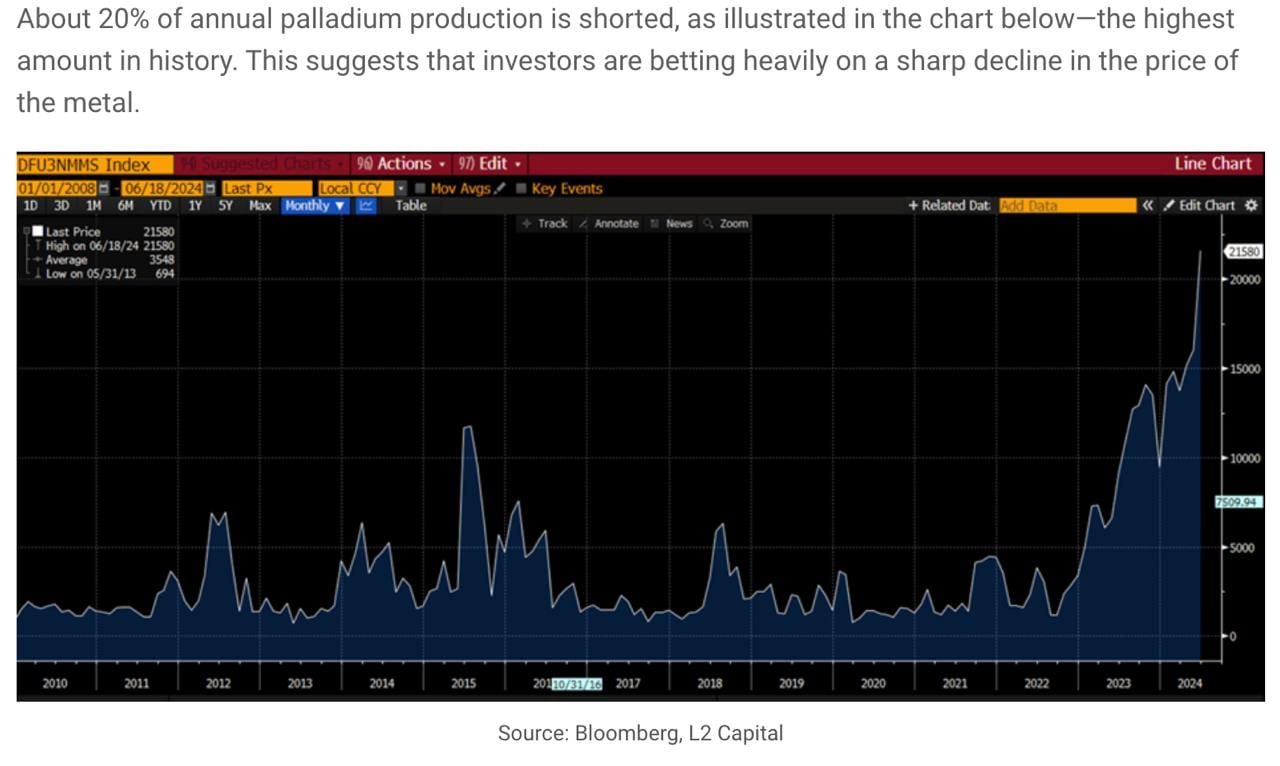
Task: Click the Mov Avgs pencil icon
Action: tap(500, 189)
